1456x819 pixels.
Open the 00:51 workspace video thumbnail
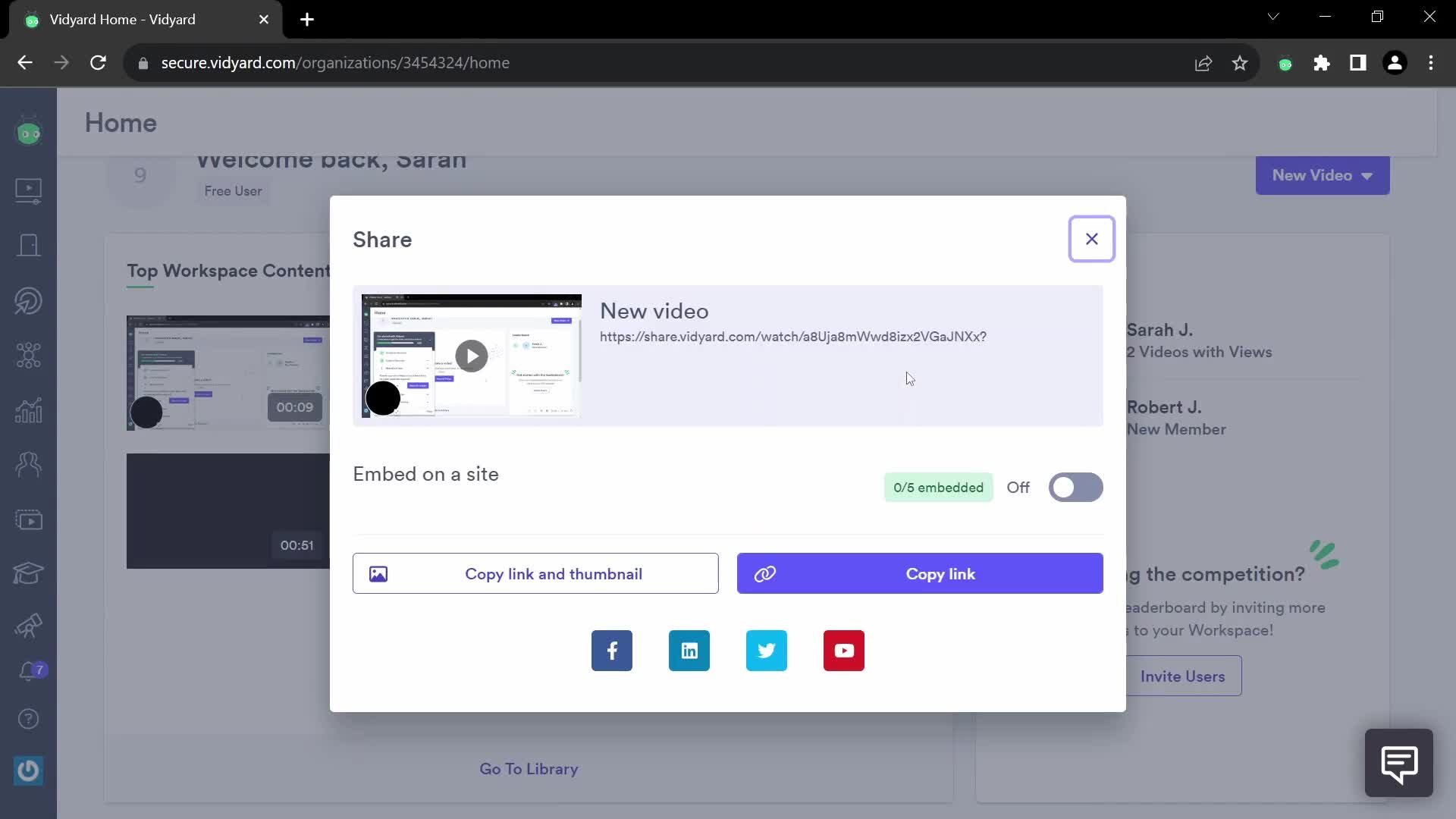point(228,511)
